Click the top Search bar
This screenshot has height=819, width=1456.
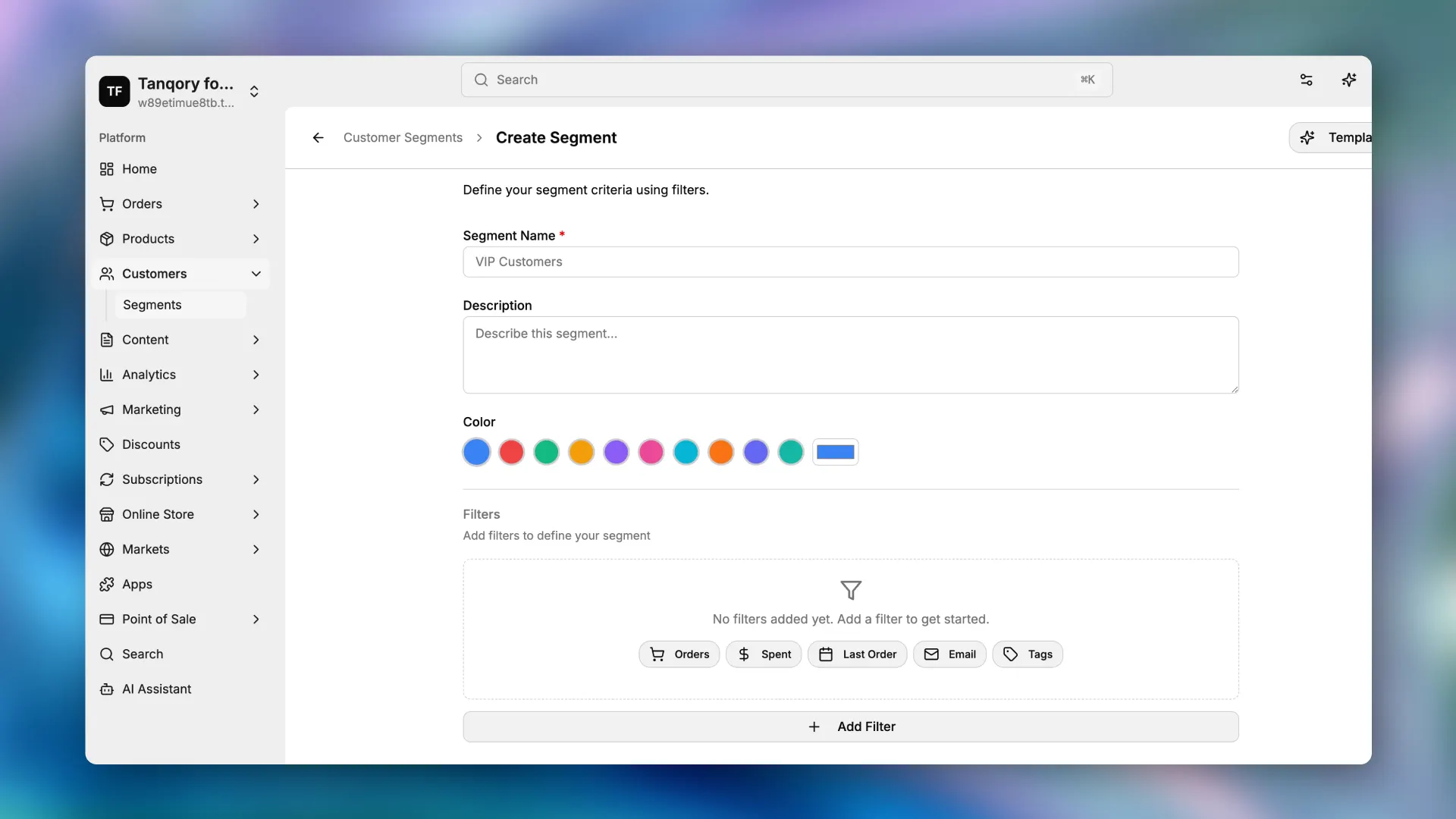coord(786,80)
